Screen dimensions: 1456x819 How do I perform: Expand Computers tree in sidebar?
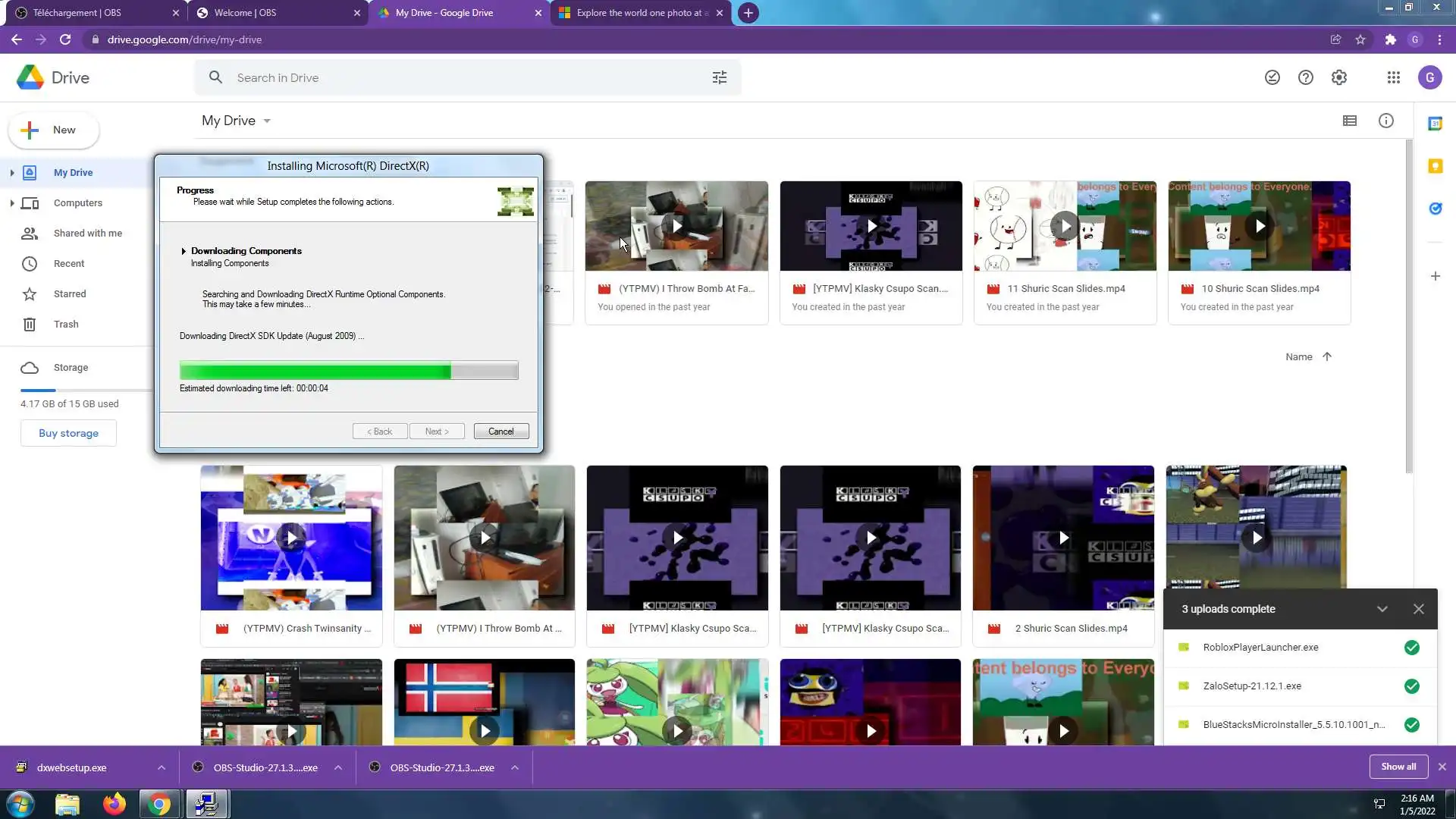[11, 203]
